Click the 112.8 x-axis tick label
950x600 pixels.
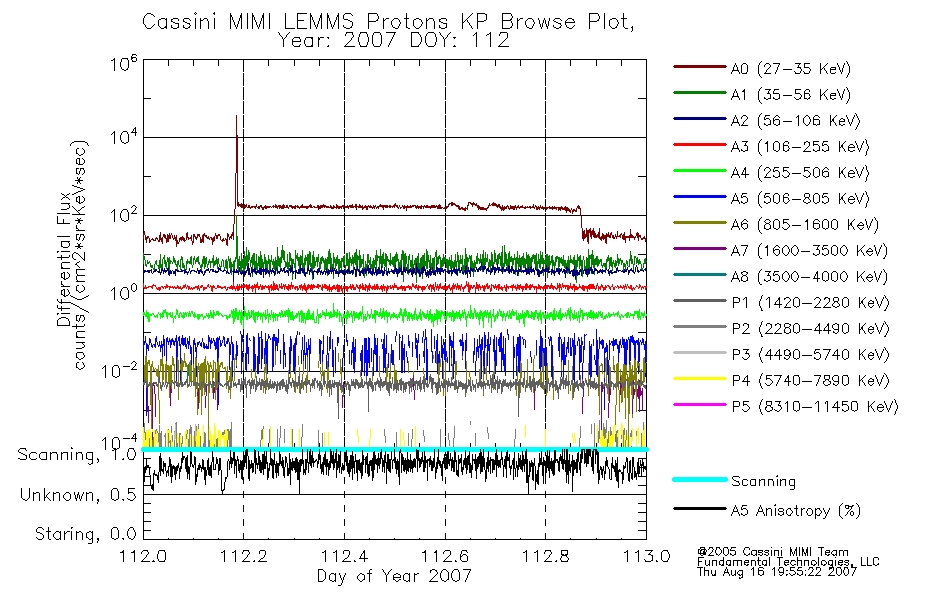(545, 556)
